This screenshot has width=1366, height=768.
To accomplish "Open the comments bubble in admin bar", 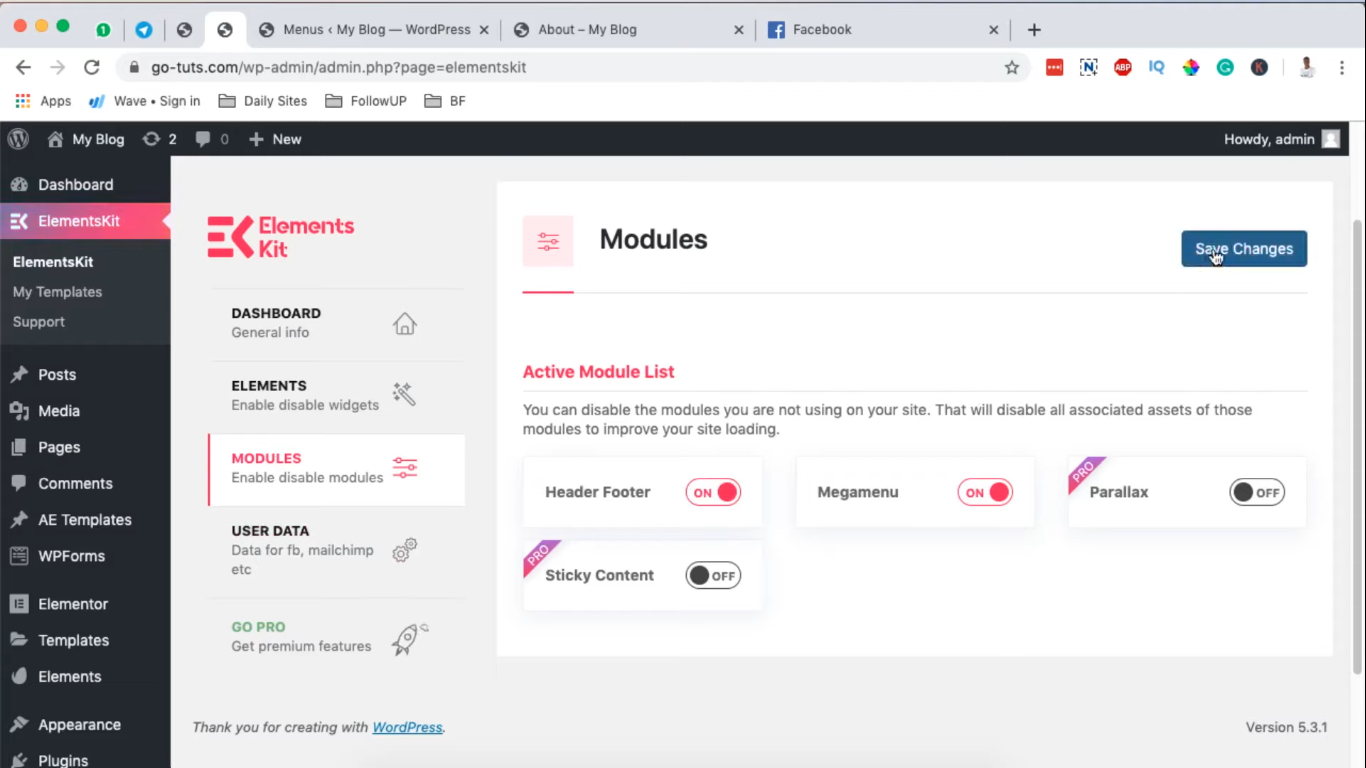I will 212,139.
